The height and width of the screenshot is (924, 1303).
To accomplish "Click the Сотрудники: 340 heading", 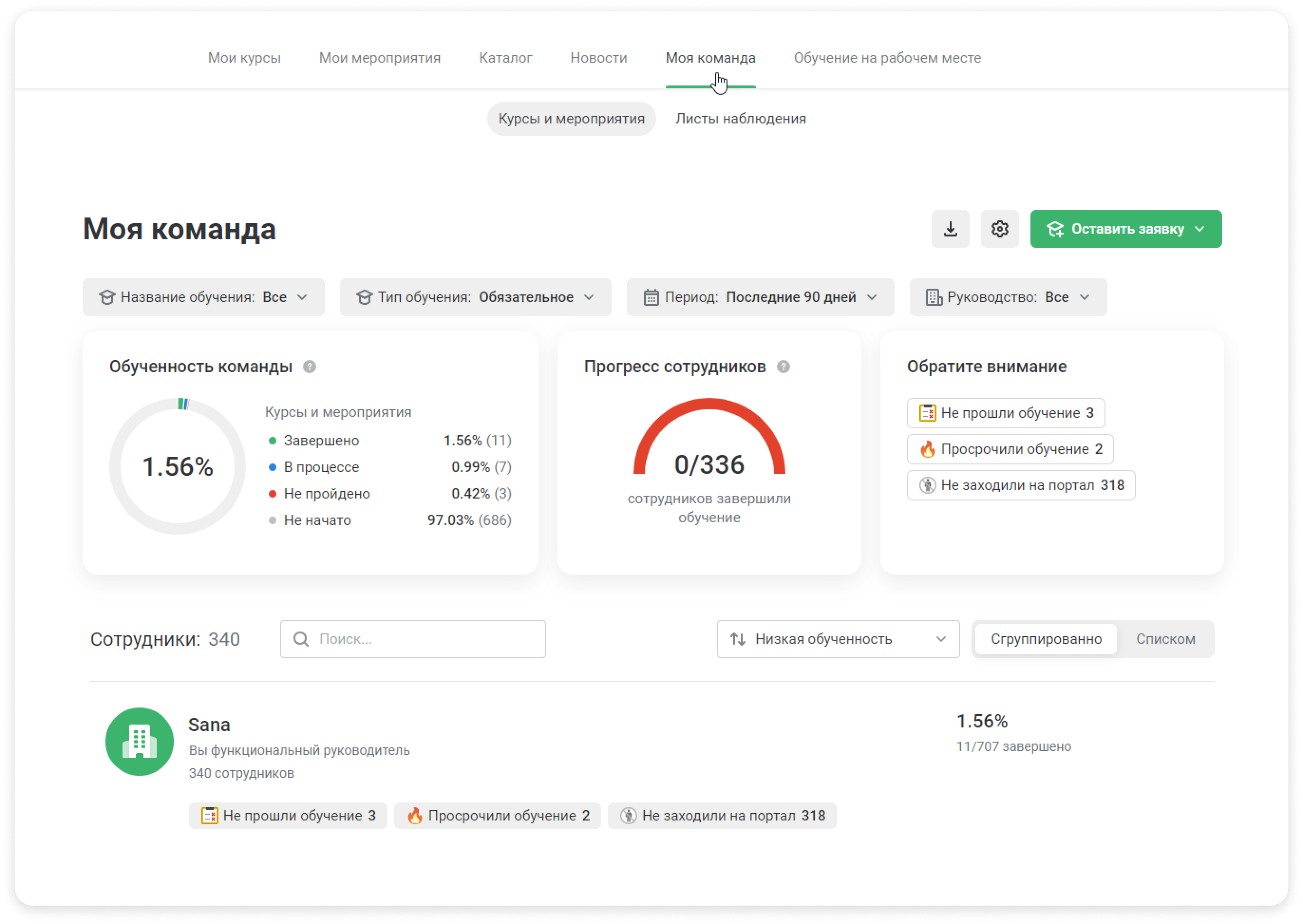I will click(x=165, y=639).
